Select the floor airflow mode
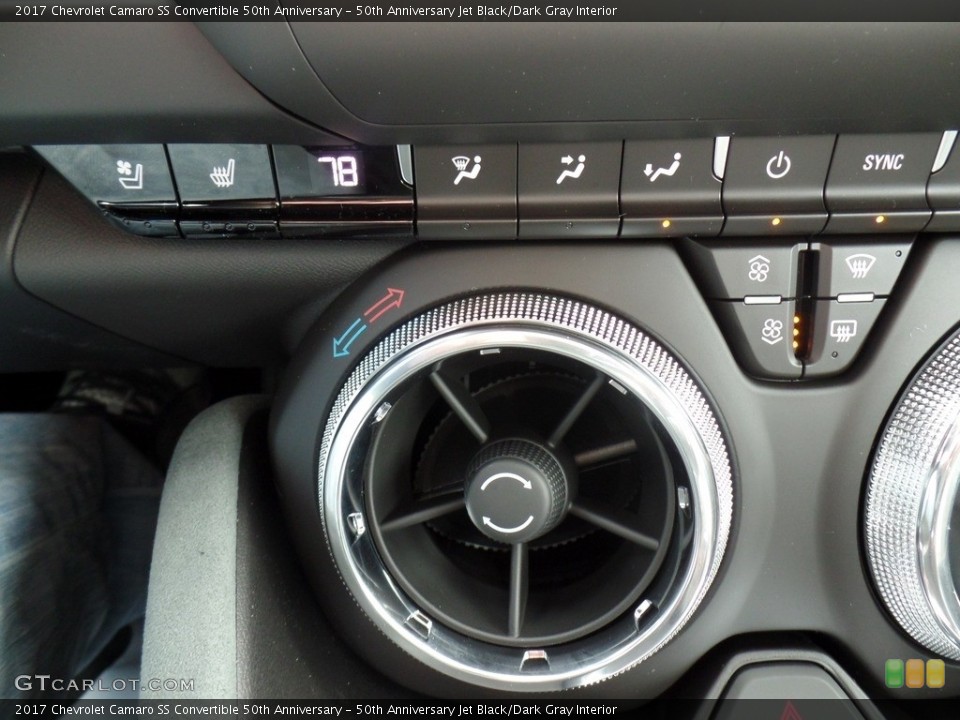The height and width of the screenshot is (720, 960). click(x=662, y=168)
